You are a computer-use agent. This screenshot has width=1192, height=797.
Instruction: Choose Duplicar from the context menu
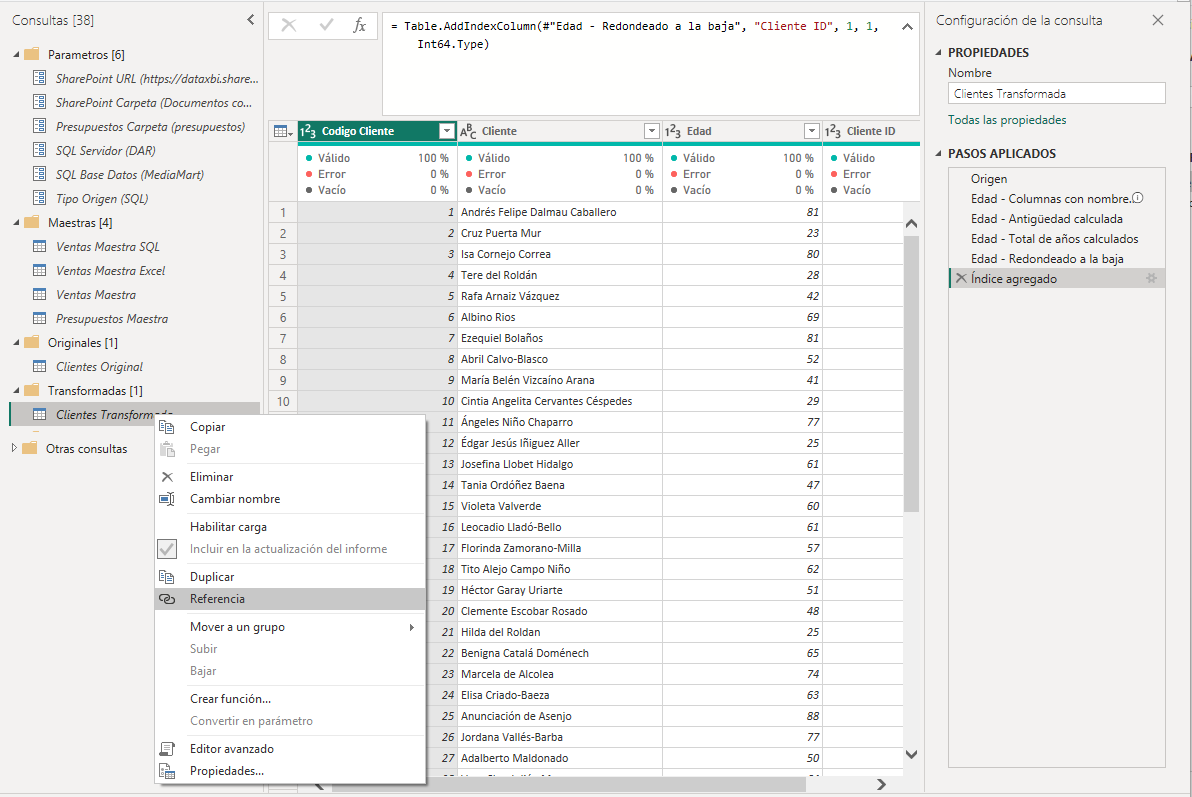[x=212, y=576]
